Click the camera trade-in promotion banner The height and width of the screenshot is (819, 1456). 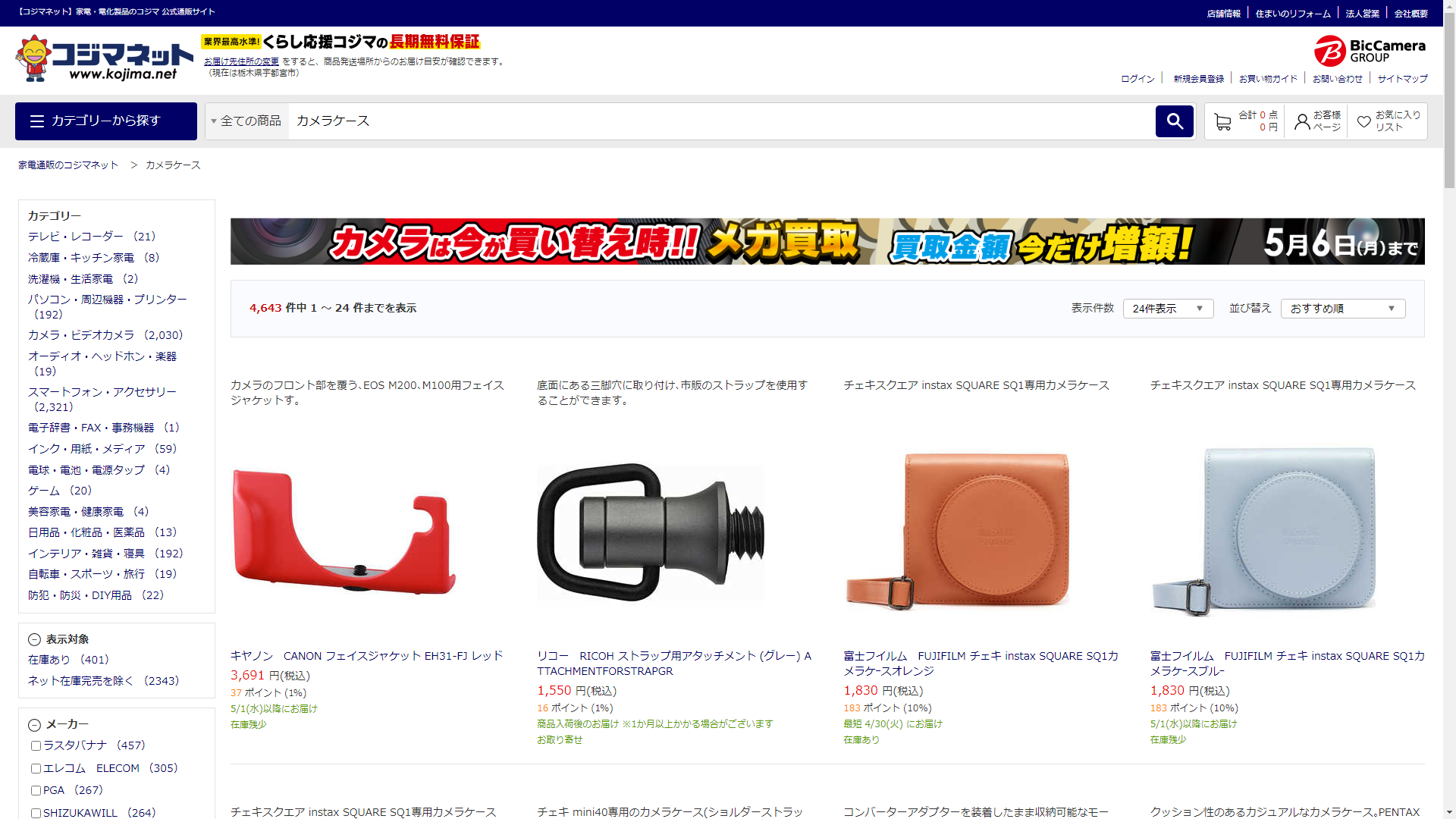(x=827, y=242)
